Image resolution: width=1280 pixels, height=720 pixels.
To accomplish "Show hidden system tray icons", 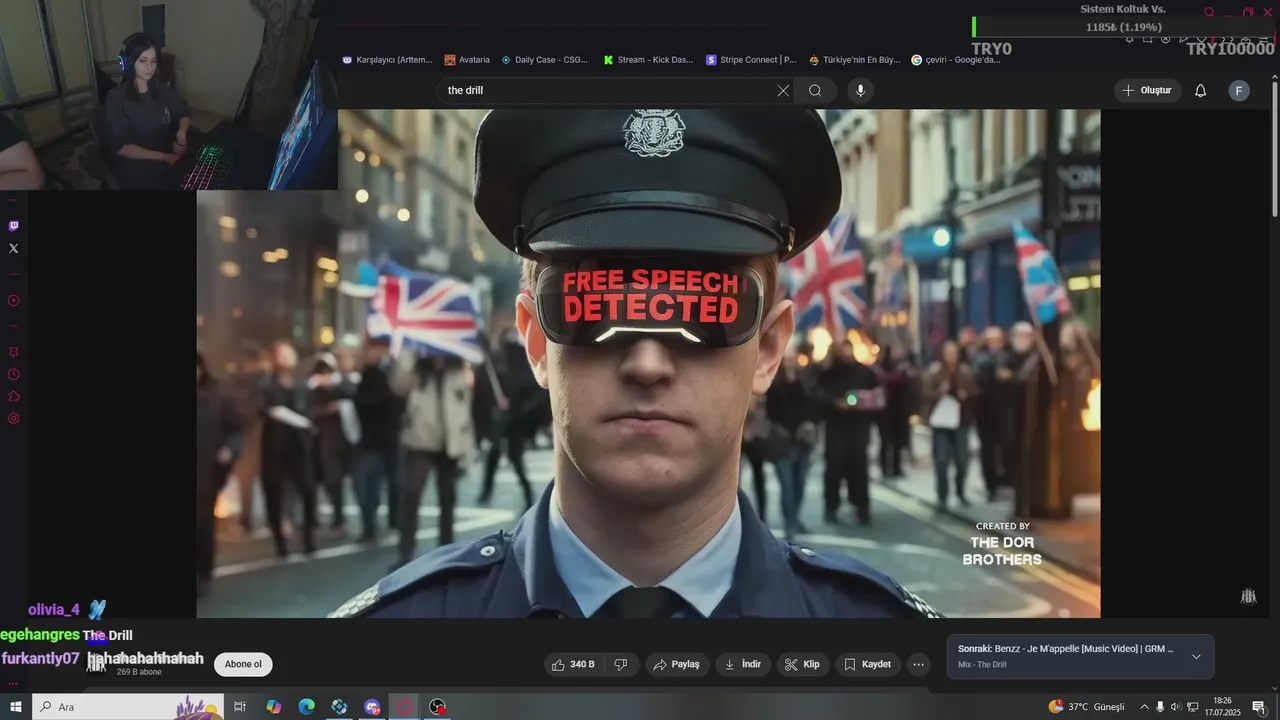I will (1144, 707).
